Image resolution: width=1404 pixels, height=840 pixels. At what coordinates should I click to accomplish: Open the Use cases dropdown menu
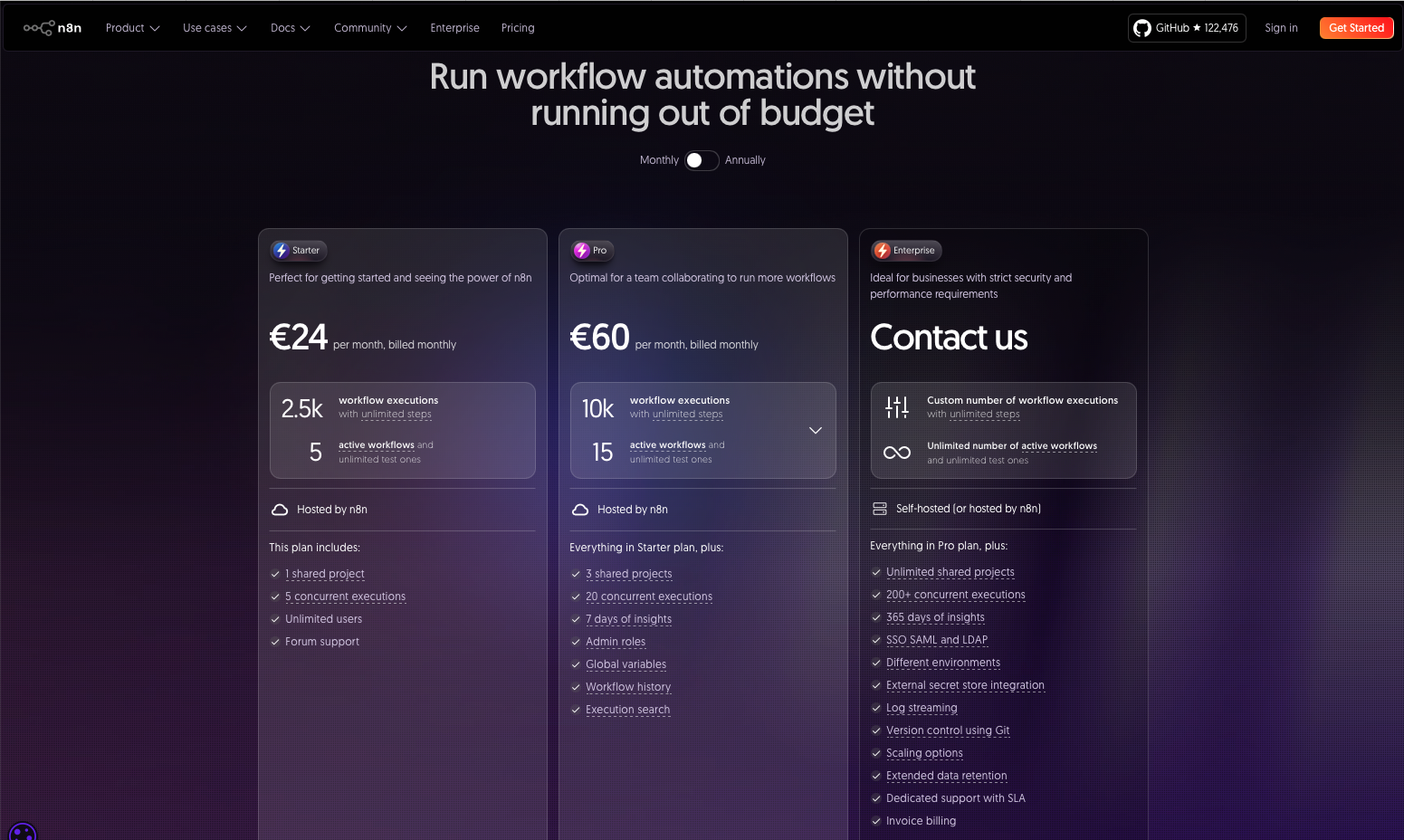[215, 28]
